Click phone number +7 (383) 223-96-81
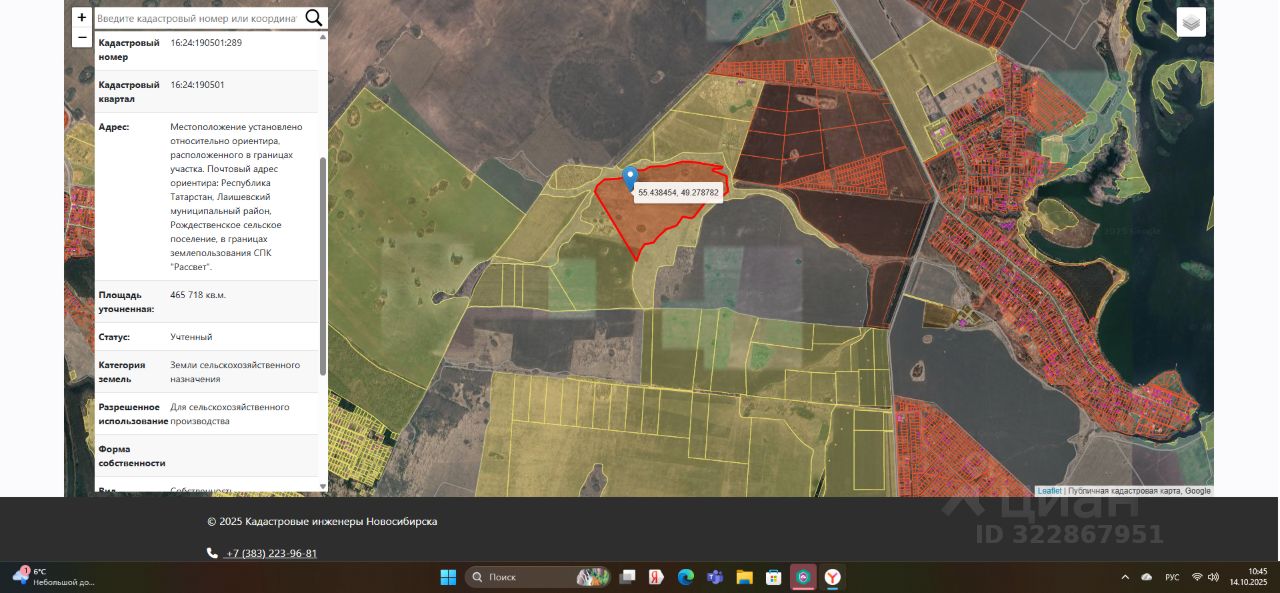Viewport: 1280px width, 593px height. [x=271, y=553]
